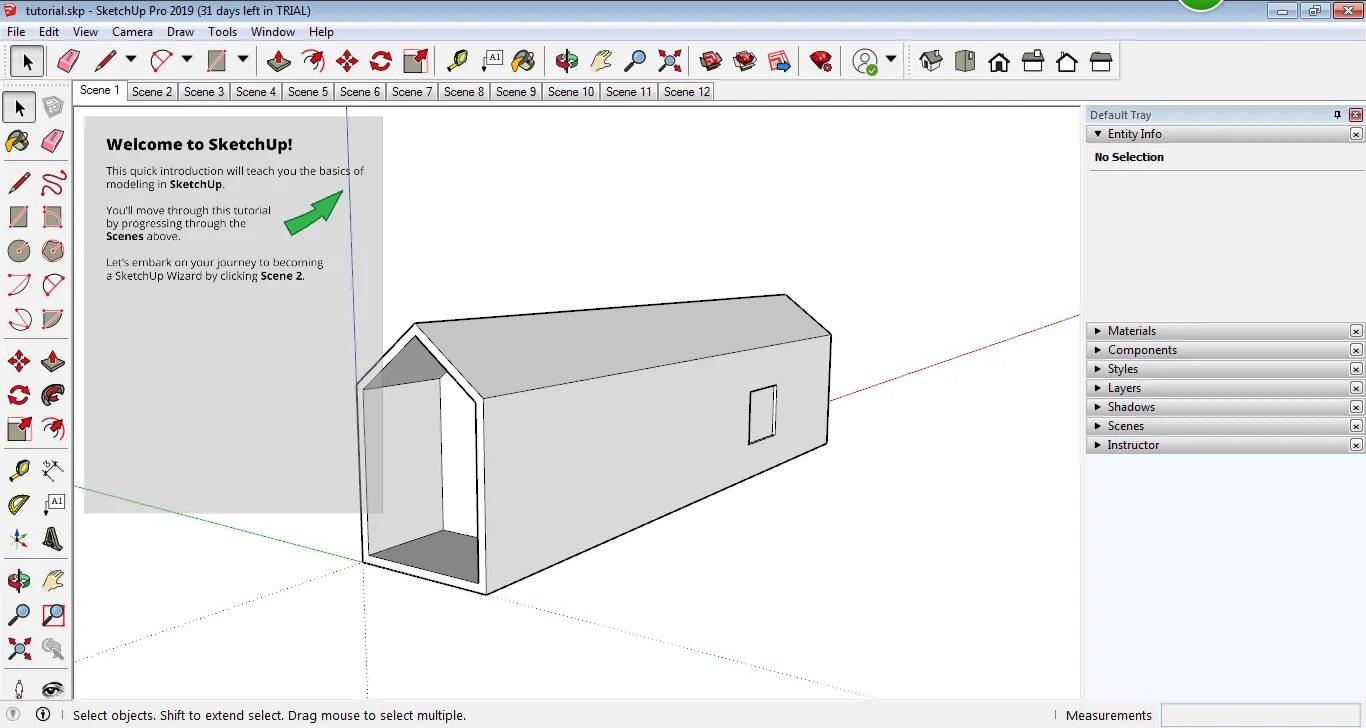This screenshot has height=728, width=1366.
Task: Open the File menu
Action: [x=16, y=32]
